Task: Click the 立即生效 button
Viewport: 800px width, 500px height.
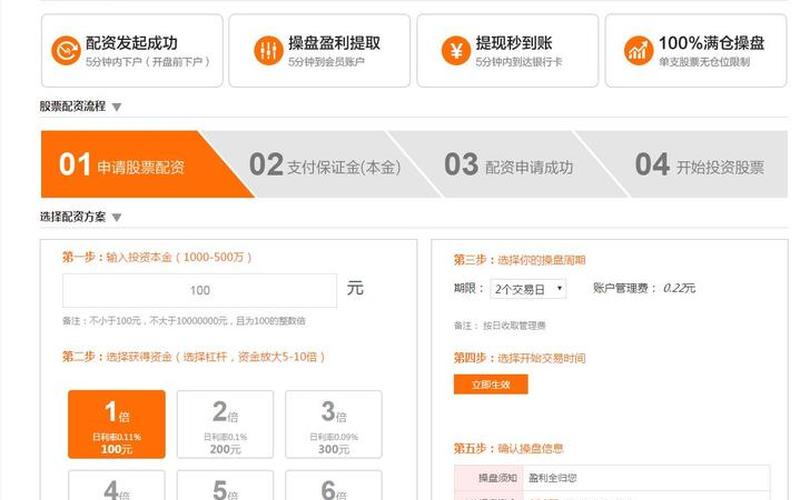Action: (491, 385)
